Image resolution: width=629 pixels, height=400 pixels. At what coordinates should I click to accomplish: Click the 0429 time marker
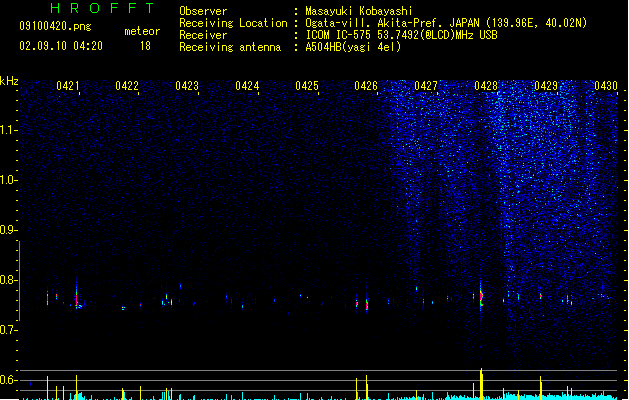(x=546, y=86)
